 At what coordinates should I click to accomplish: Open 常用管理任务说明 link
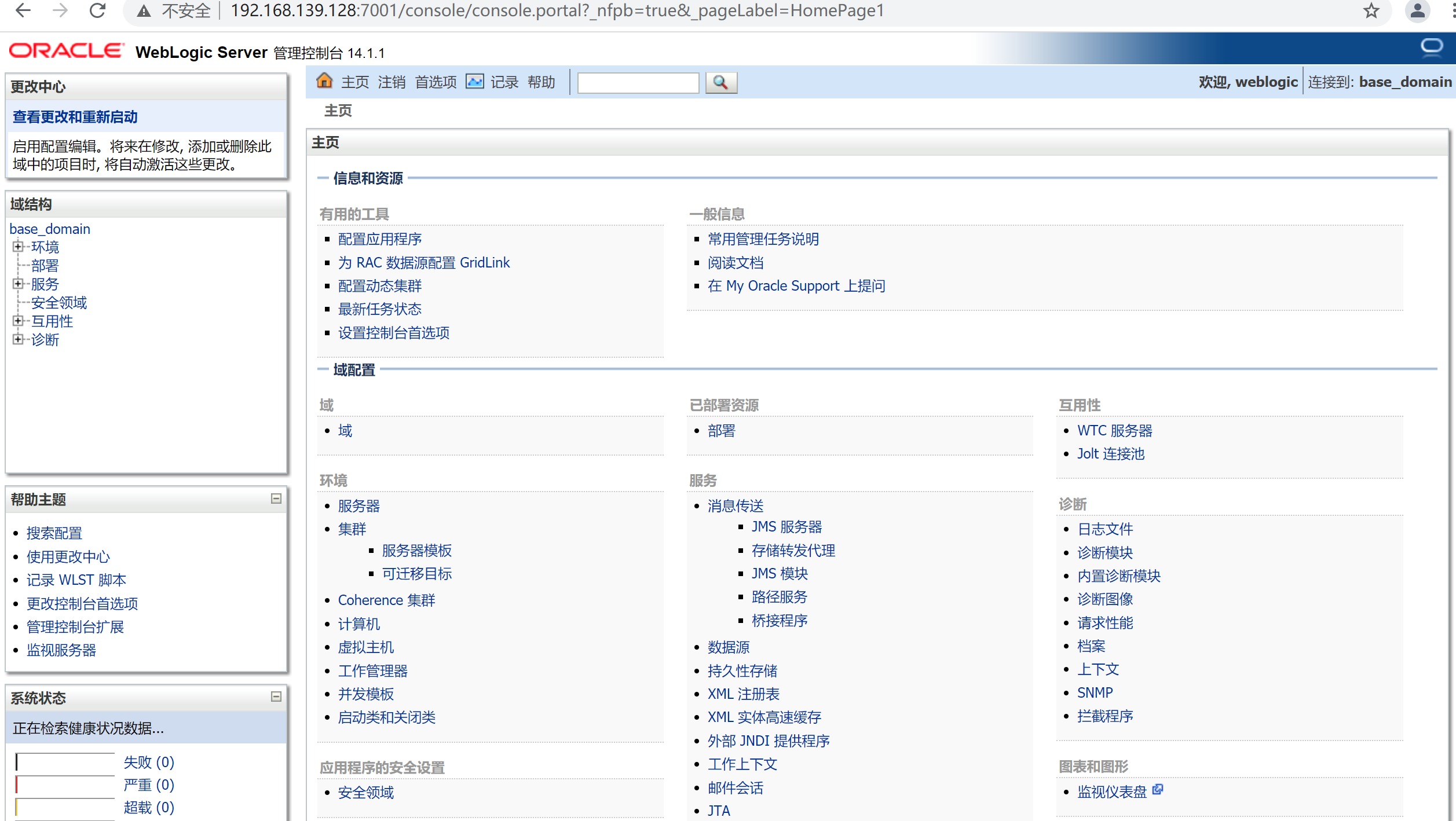click(763, 239)
